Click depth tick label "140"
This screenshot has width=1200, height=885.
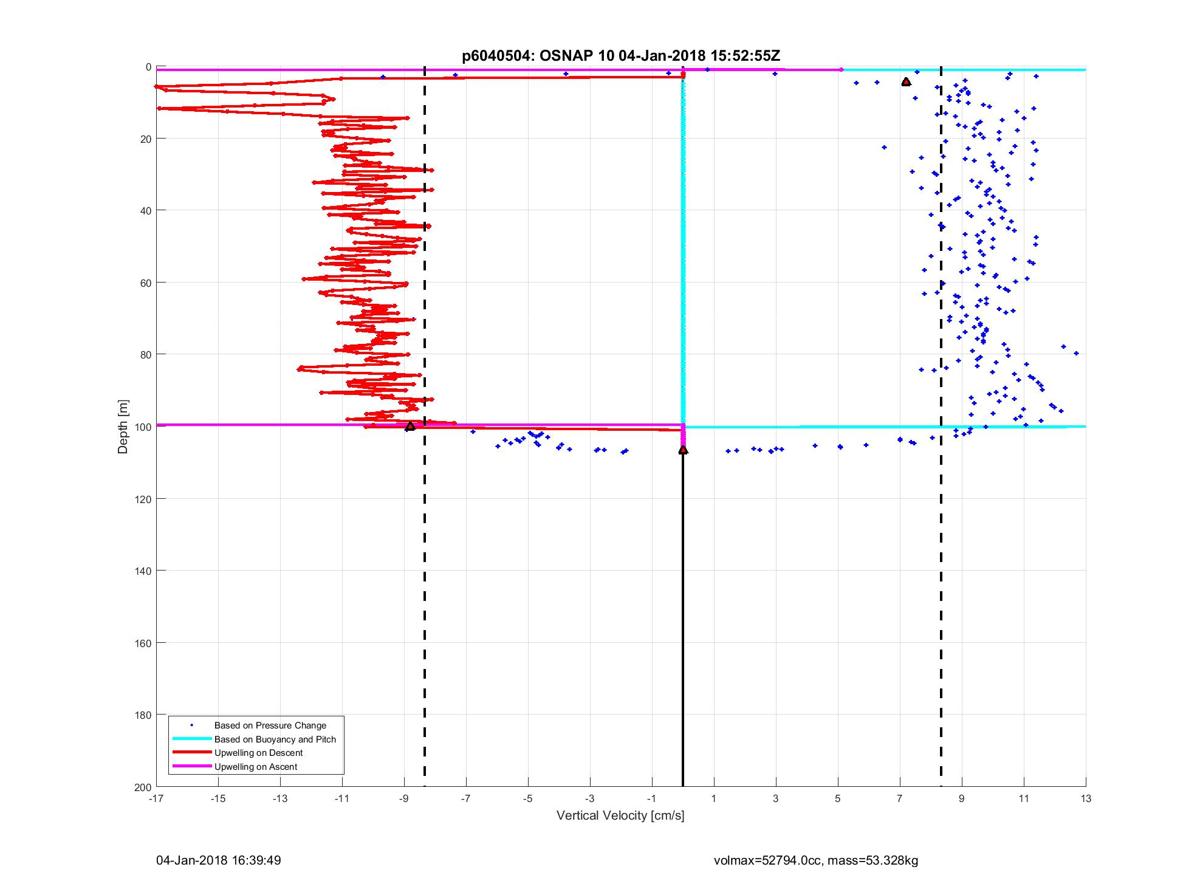point(142,571)
